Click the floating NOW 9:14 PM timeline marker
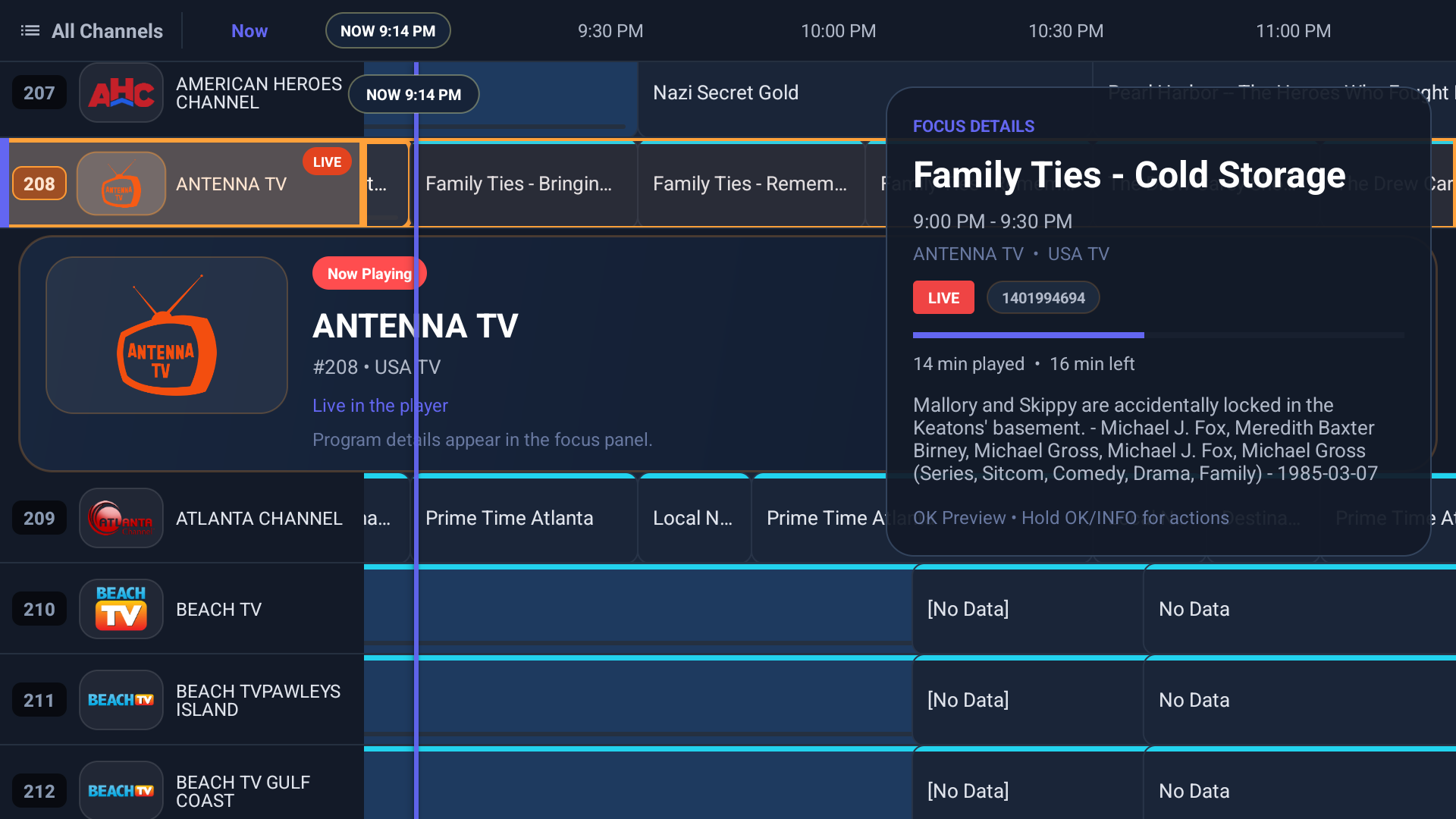Image resolution: width=1456 pixels, height=819 pixels. coord(413,95)
